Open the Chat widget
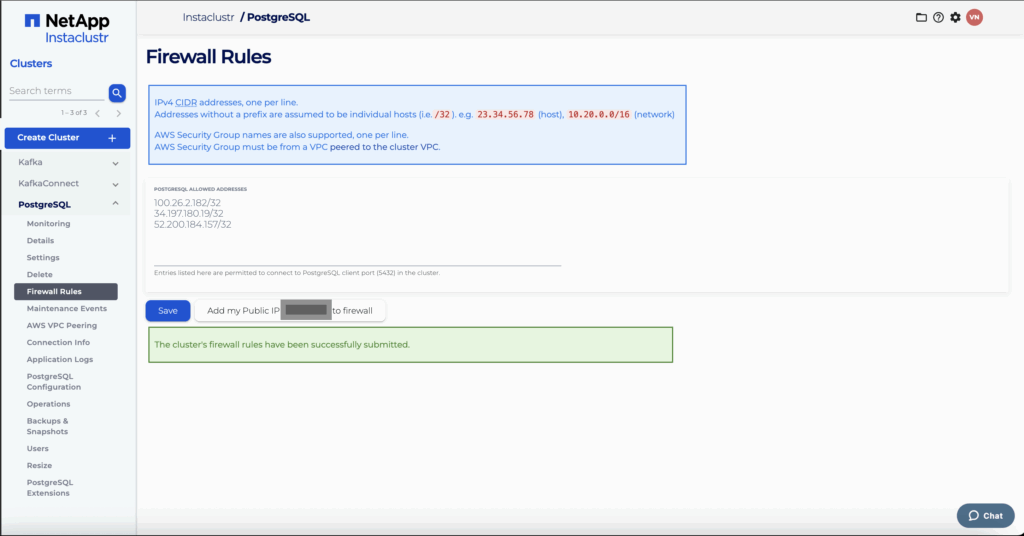Image resolution: width=1024 pixels, height=536 pixels. (x=983, y=515)
